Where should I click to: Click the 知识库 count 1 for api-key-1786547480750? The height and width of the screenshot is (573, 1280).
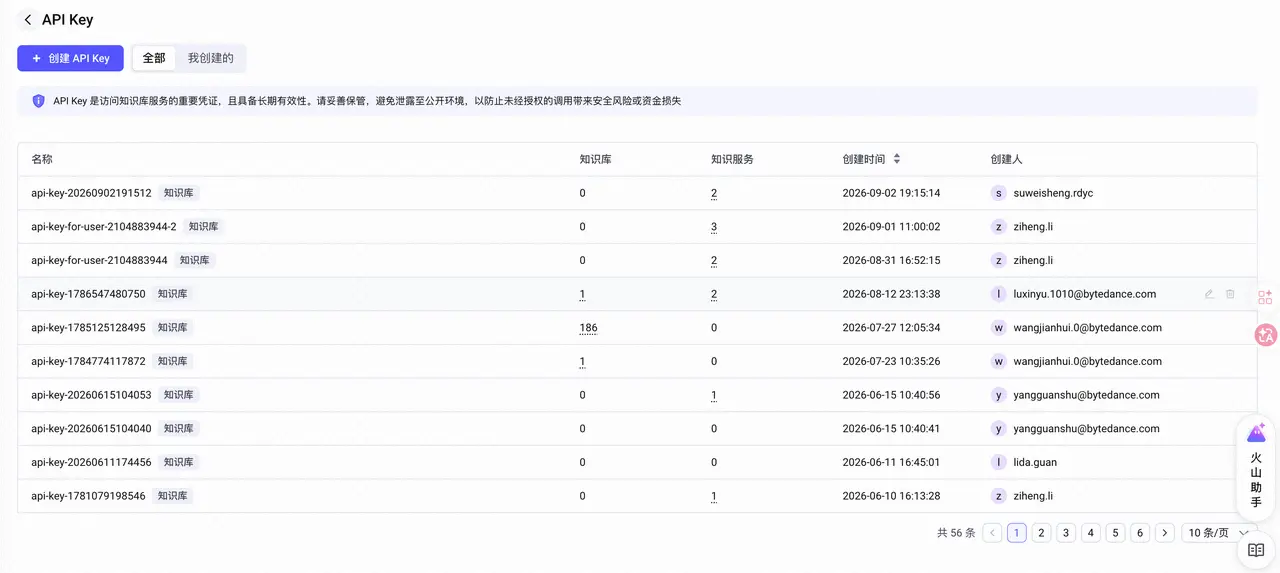click(582, 294)
